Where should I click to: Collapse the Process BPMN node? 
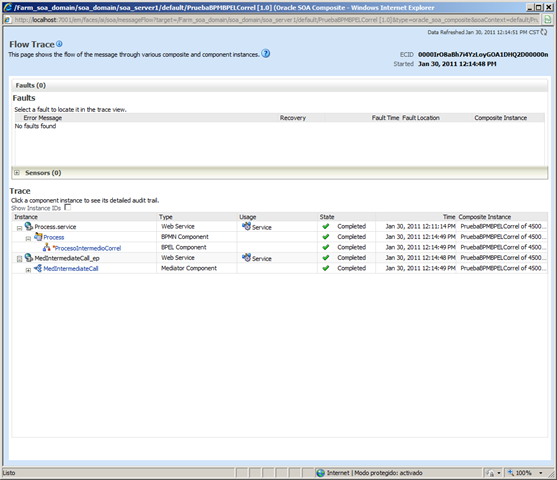[28, 238]
